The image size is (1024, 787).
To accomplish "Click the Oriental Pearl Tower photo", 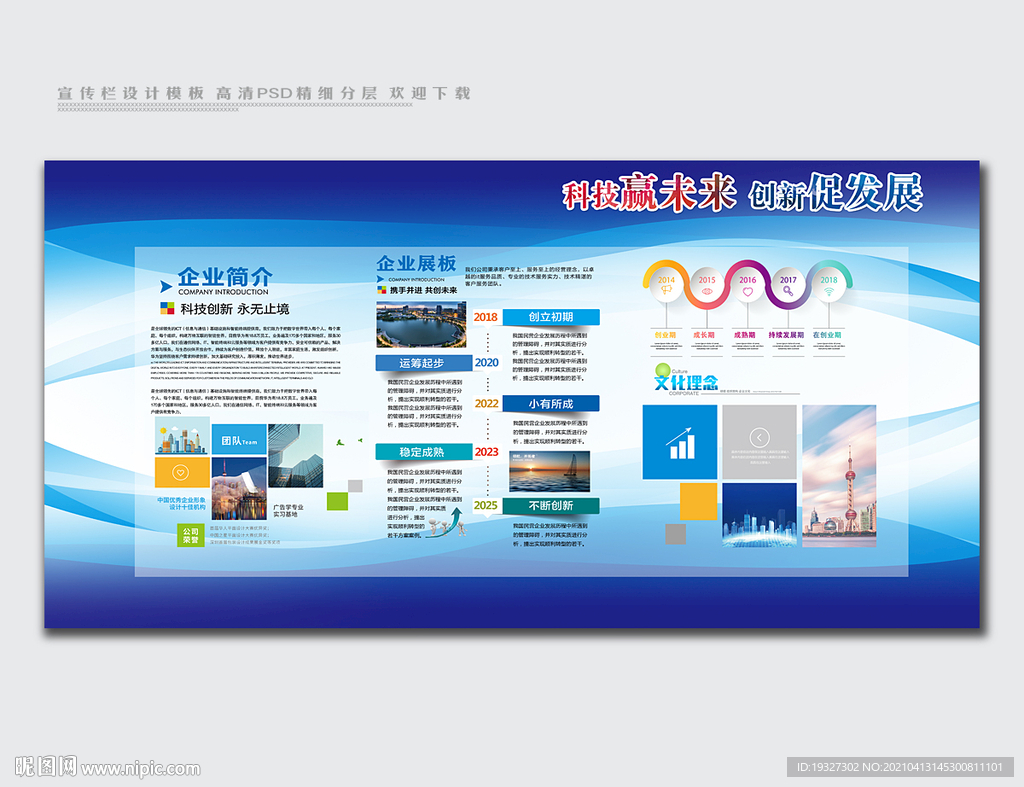I will pyautogui.click(x=839, y=476).
